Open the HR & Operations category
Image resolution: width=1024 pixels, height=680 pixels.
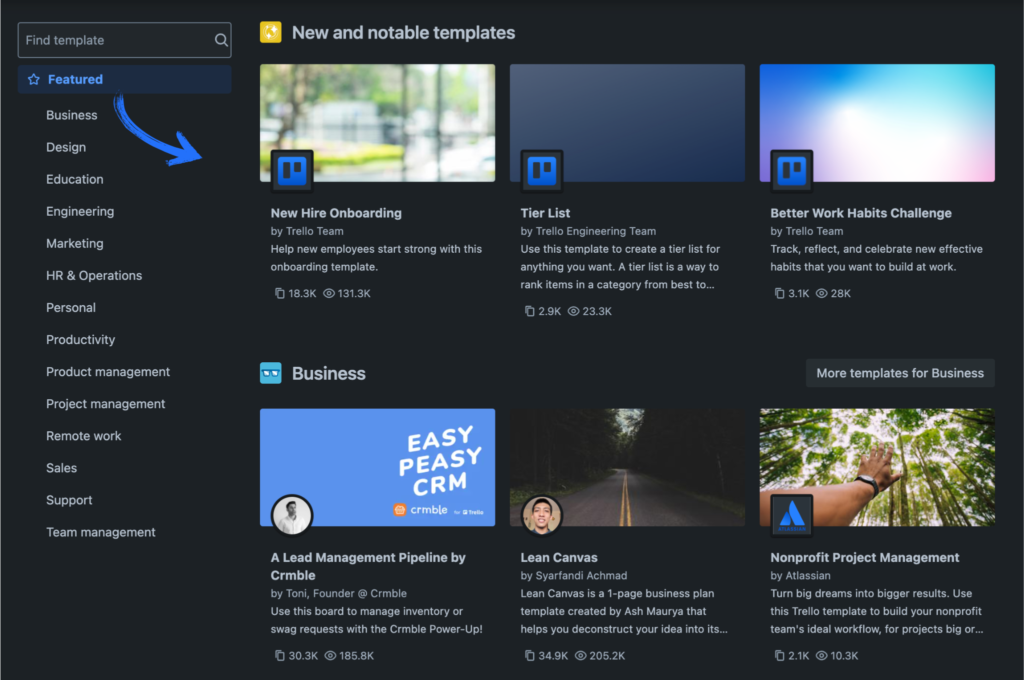[x=94, y=275]
